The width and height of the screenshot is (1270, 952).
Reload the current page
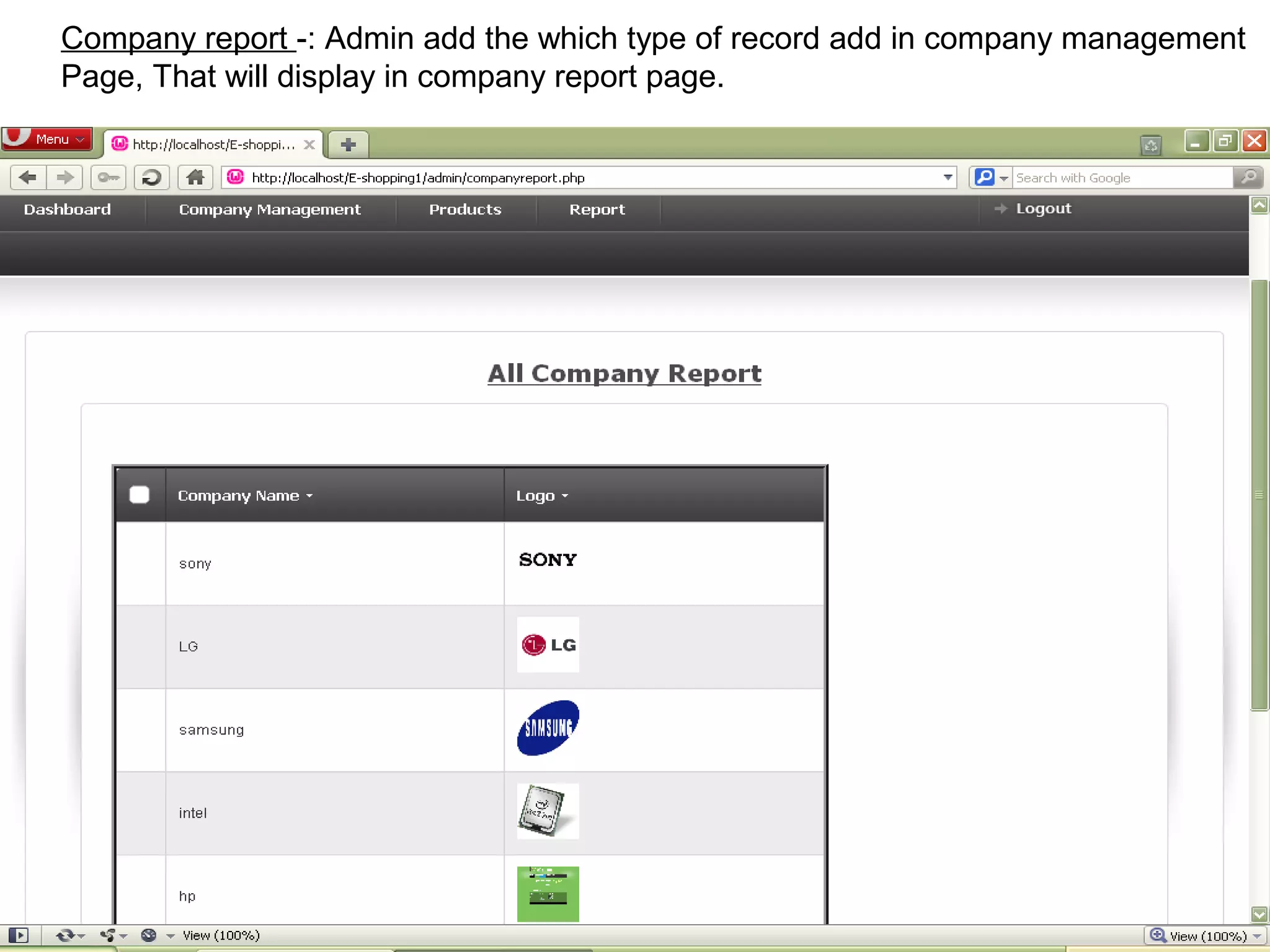[151, 178]
